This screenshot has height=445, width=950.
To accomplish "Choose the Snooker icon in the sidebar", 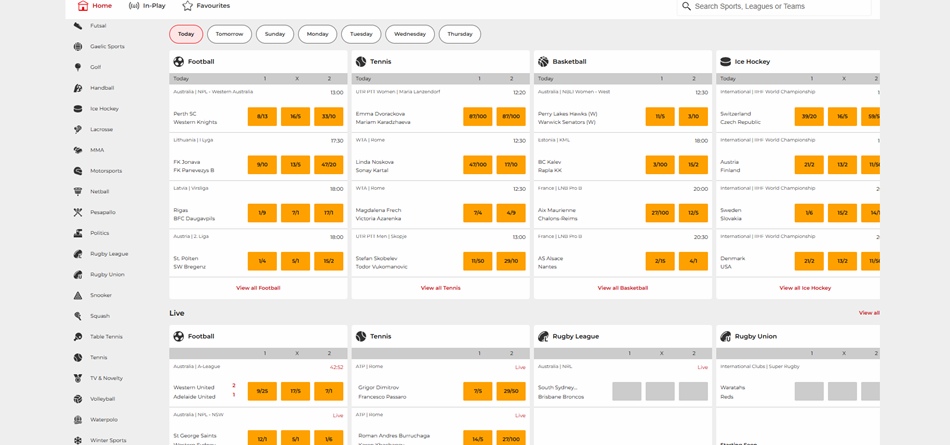I will [x=78, y=295].
